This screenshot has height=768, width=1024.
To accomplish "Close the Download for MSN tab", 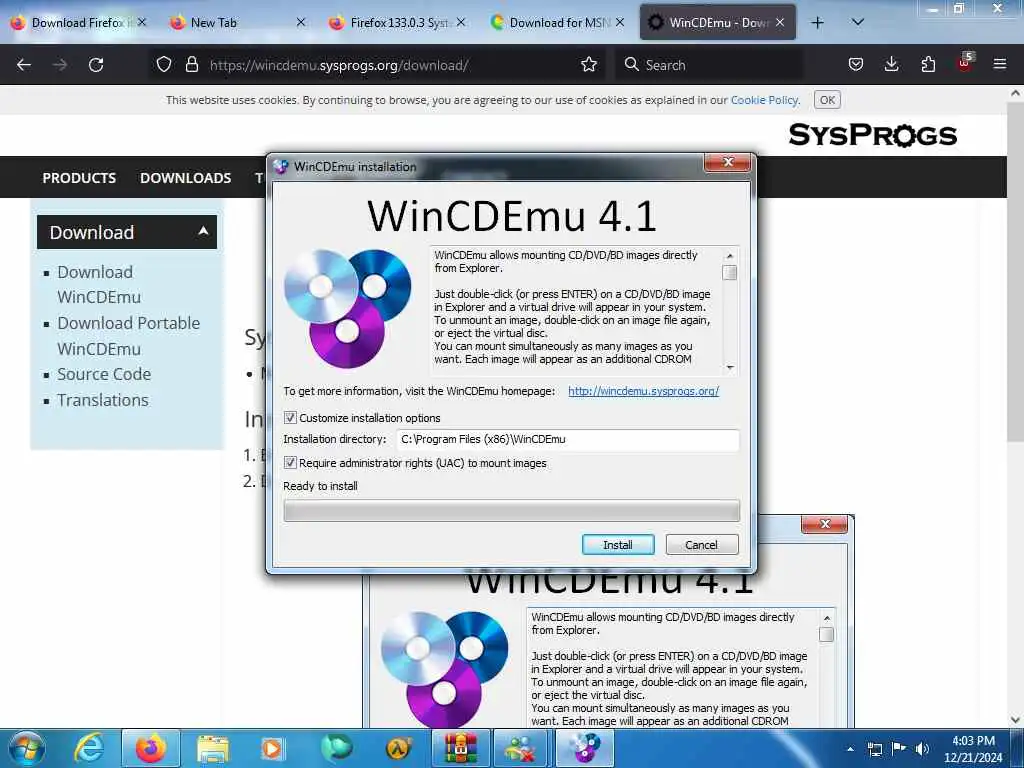I will click(x=620, y=23).
